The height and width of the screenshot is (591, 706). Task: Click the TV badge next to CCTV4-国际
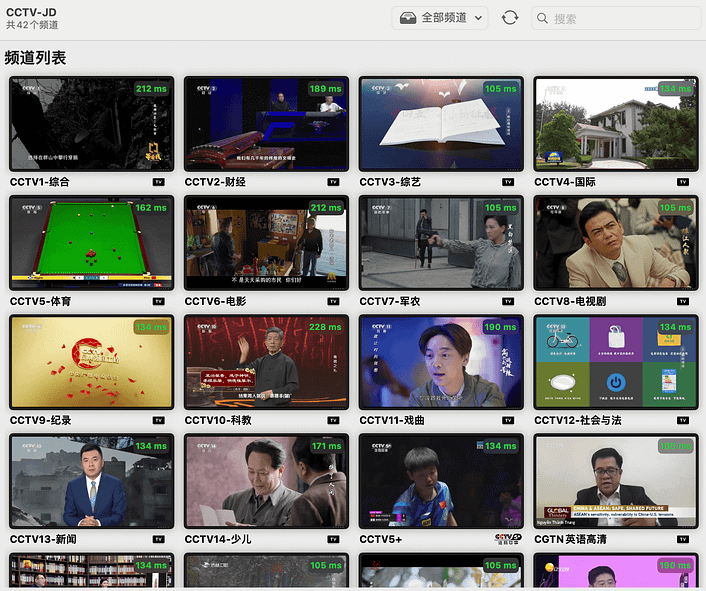683,182
